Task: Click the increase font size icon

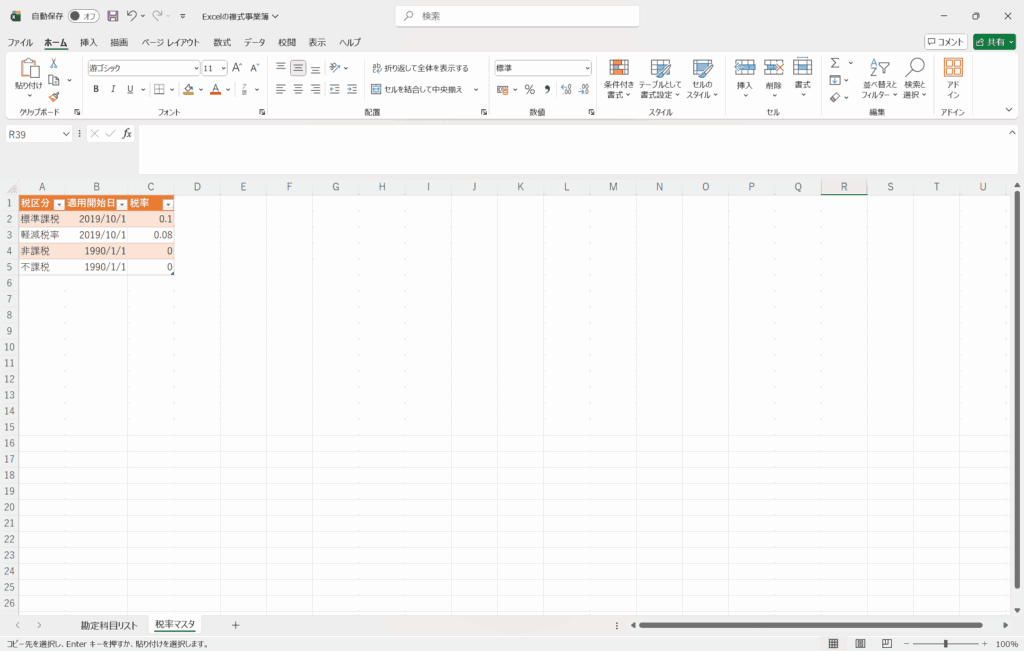Action: (x=237, y=68)
